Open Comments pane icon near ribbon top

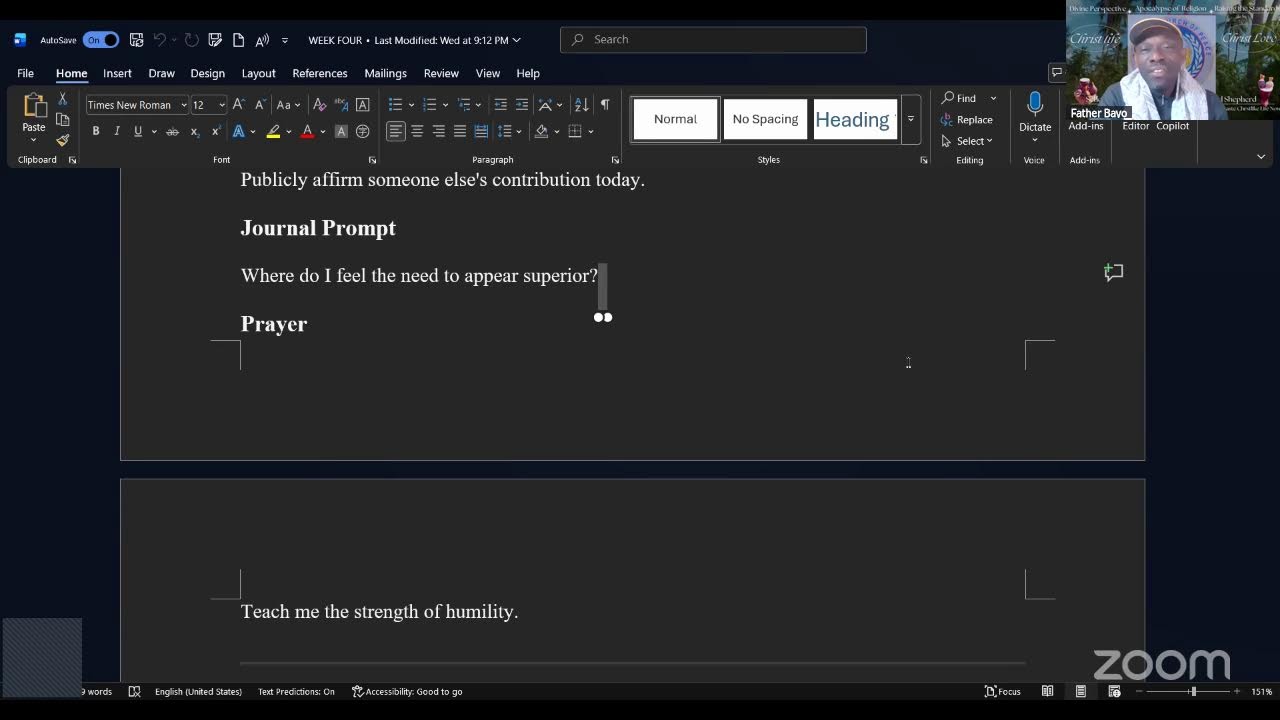[x=1056, y=72]
